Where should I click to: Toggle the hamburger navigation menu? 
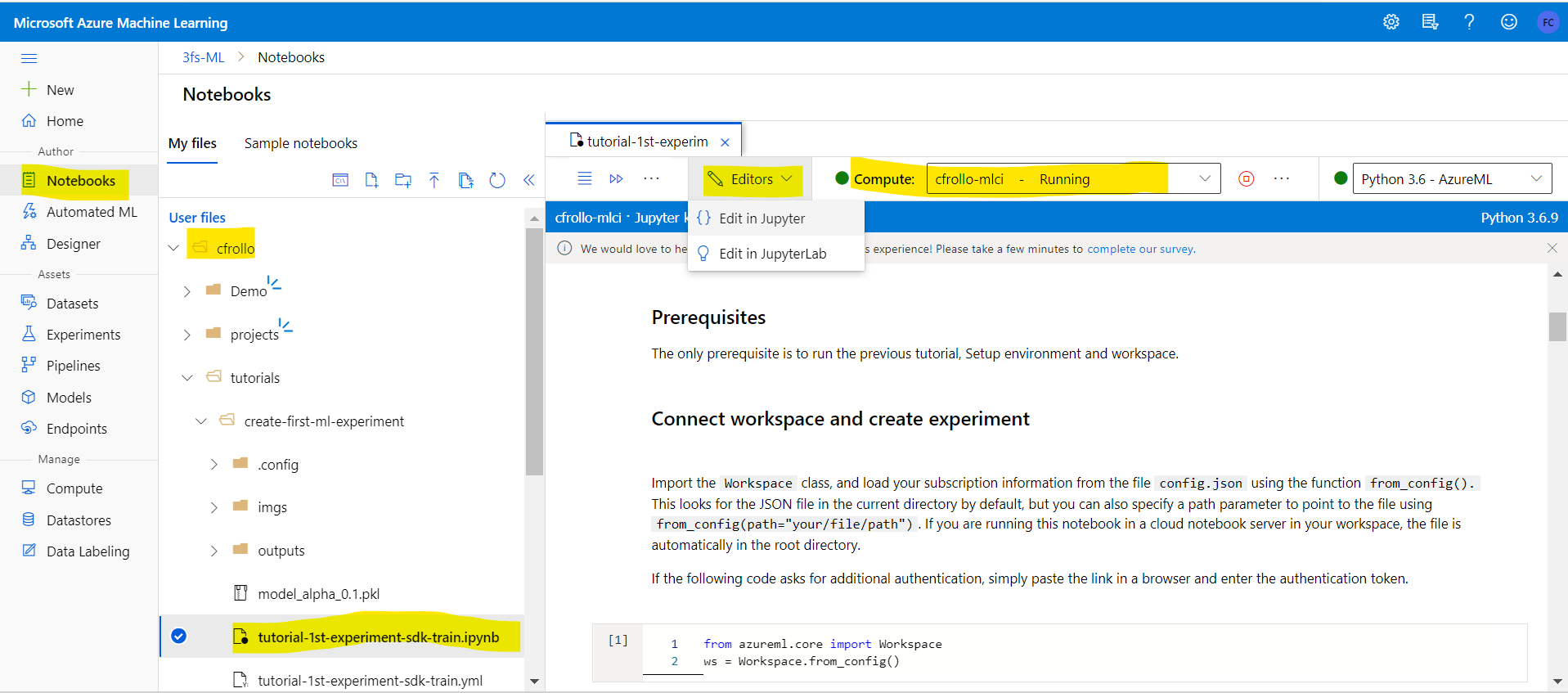pyautogui.click(x=29, y=58)
